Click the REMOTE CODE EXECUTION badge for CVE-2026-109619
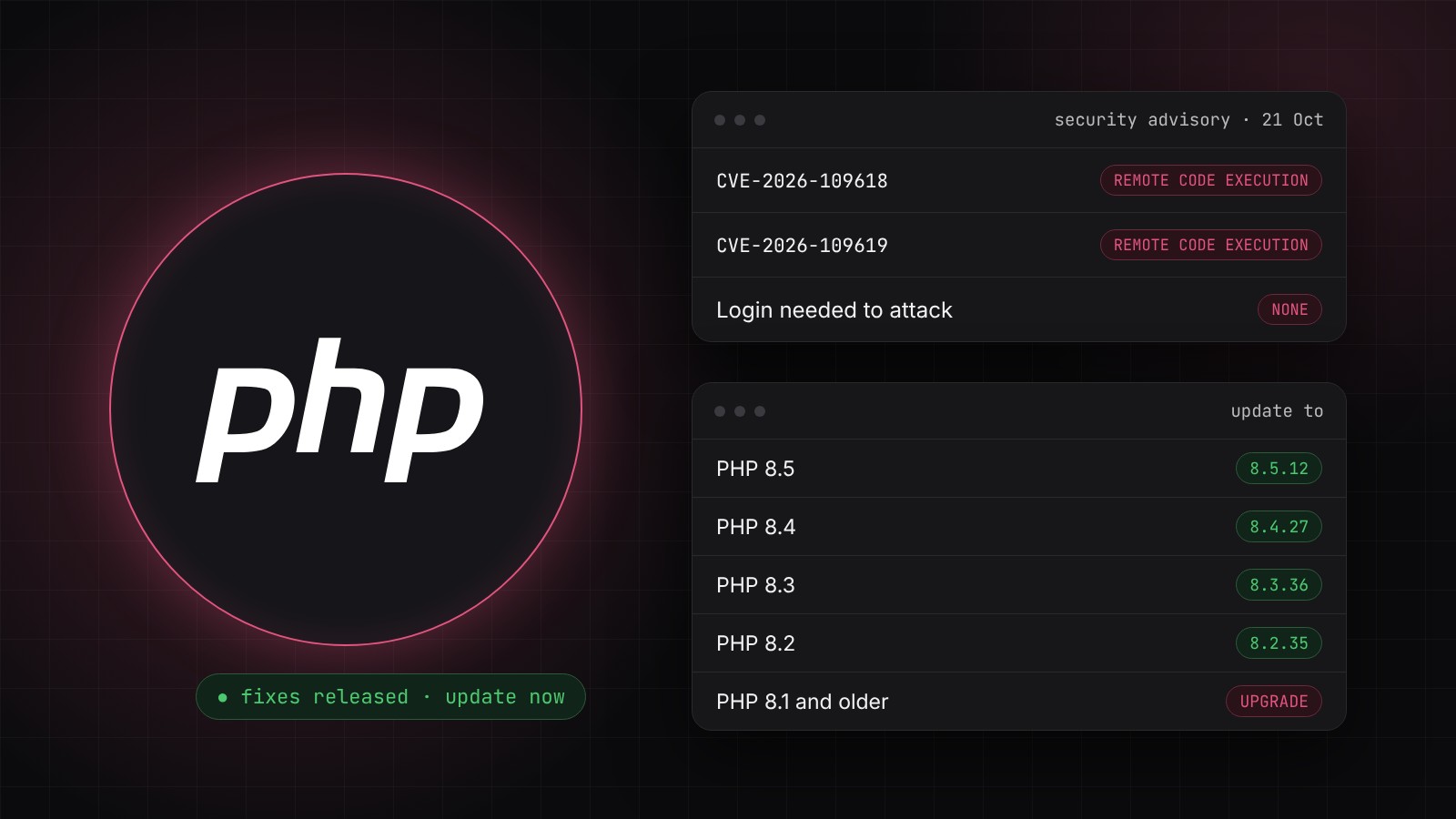This screenshot has width=1456, height=819. [1210, 245]
